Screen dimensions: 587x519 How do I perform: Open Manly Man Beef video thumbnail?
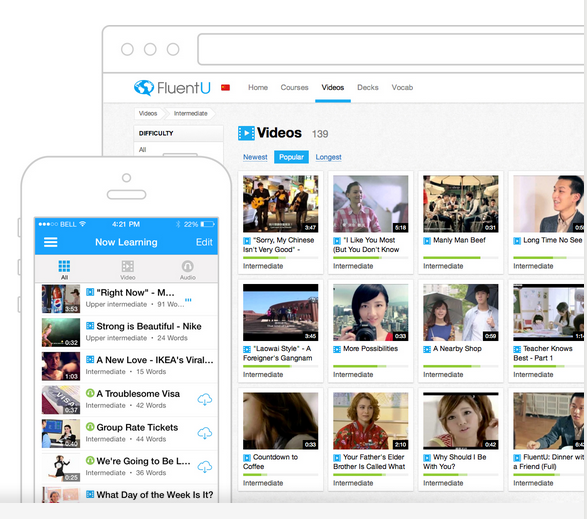coord(460,204)
